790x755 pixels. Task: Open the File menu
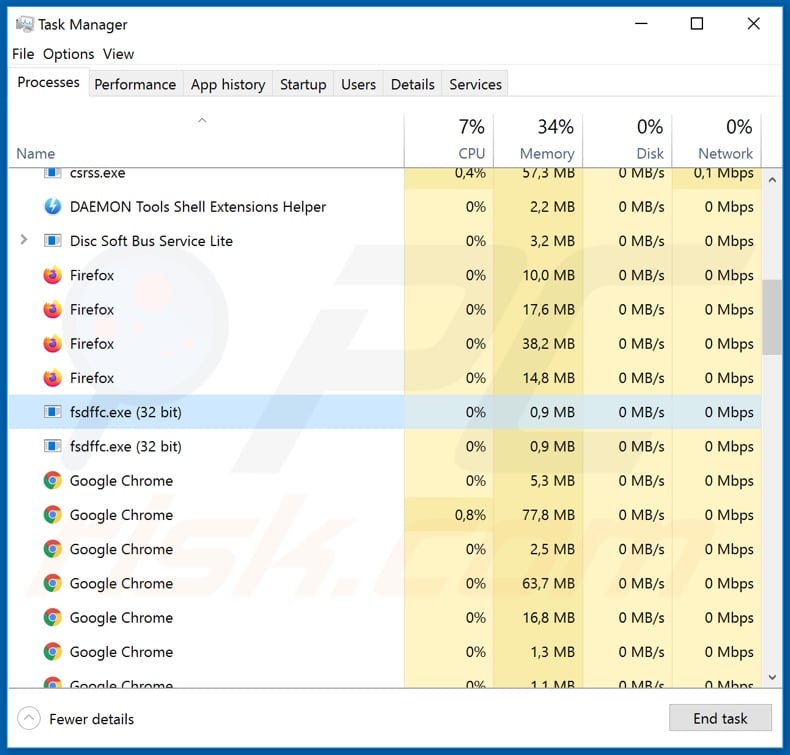tap(23, 54)
